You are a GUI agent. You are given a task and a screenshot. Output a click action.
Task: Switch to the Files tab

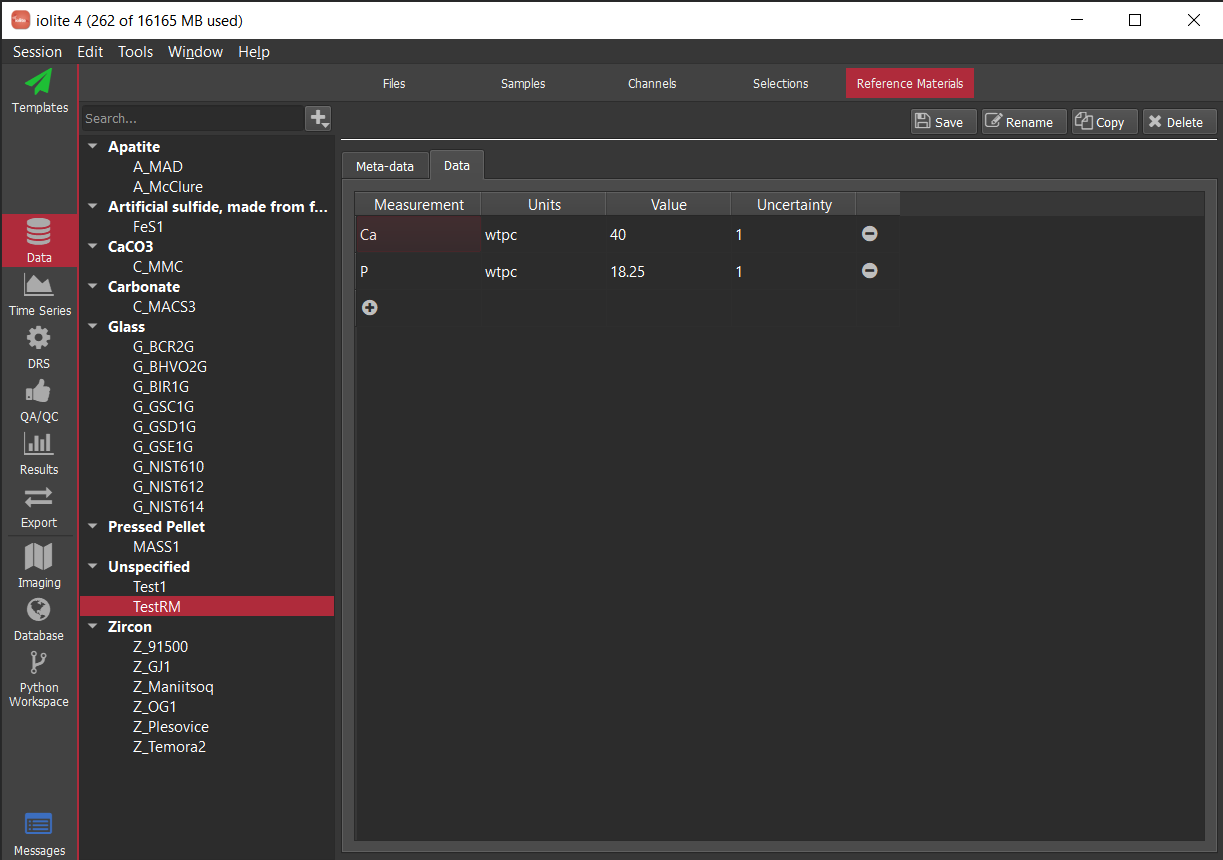pos(394,83)
